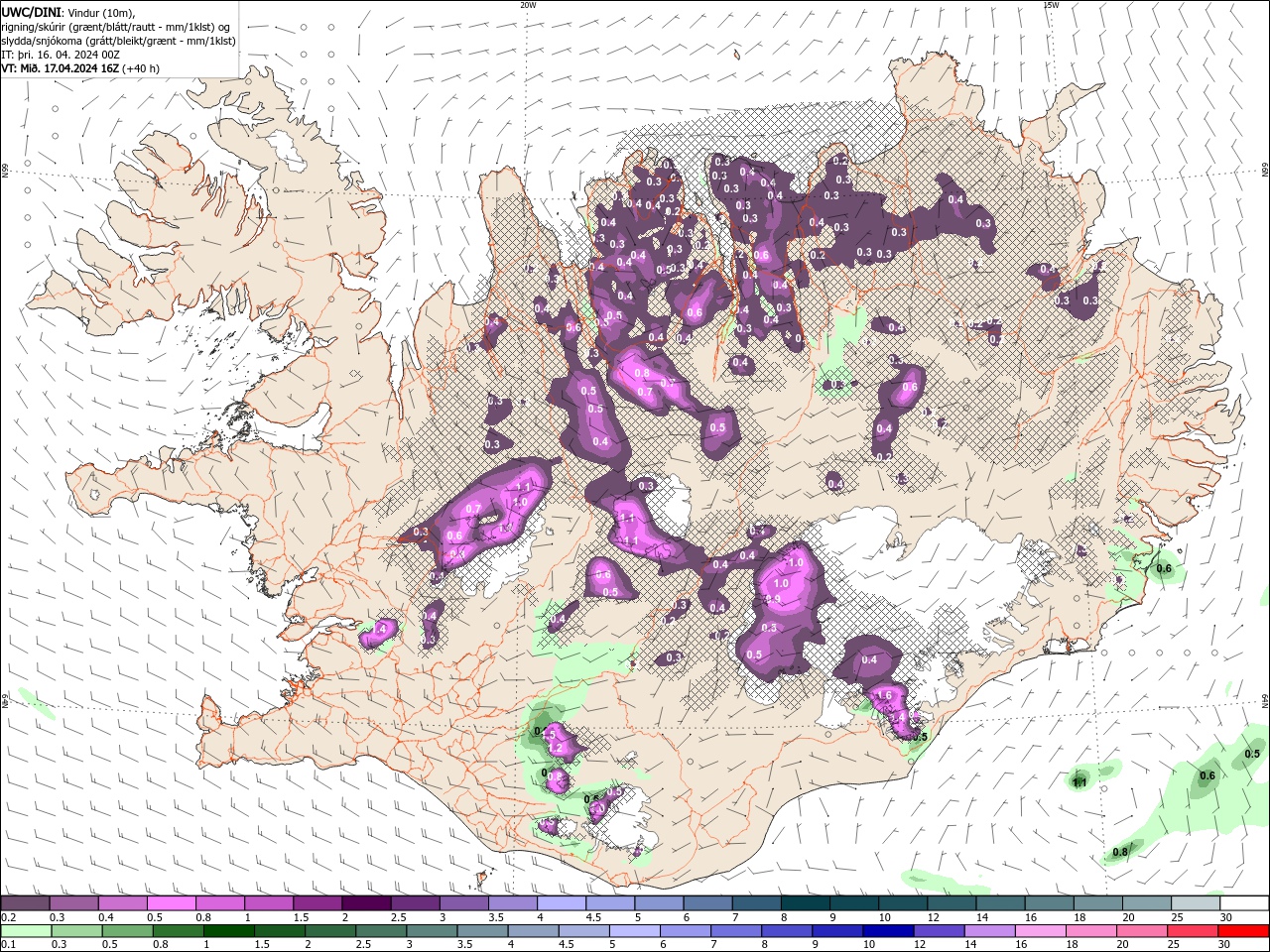The width and height of the screenshot is (1270, 952).
Task: Click the '20W' longitude label
Action: coord(528,5)
